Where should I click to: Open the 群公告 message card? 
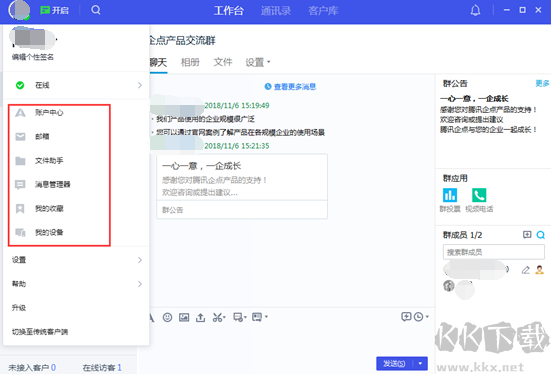(242, 186)
